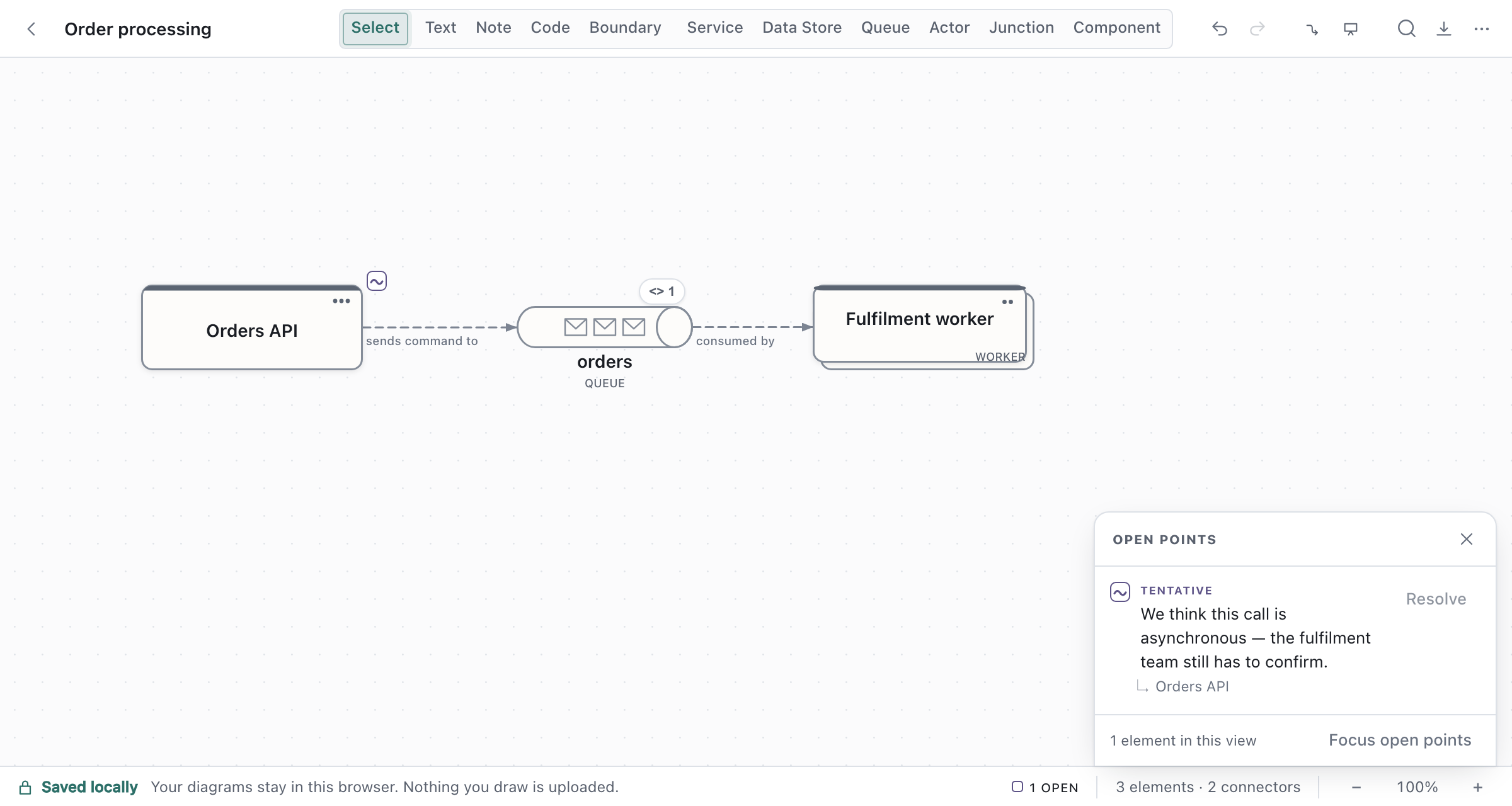
Task: Open Orders API three-dot menu
Action: [x=341, y=301]
